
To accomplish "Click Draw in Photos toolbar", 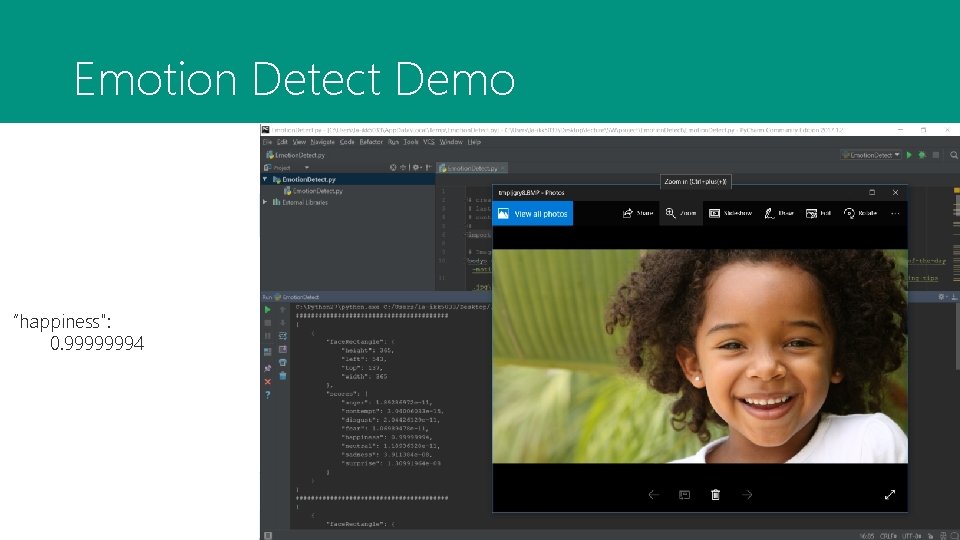I will 779,213.
